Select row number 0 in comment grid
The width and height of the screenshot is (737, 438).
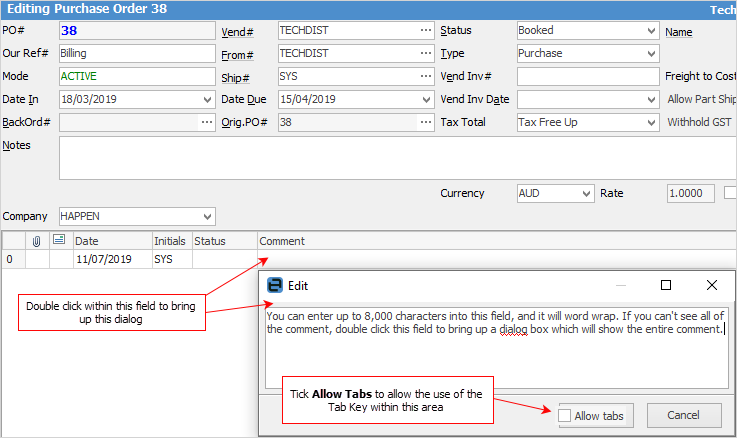coord(13,259)
